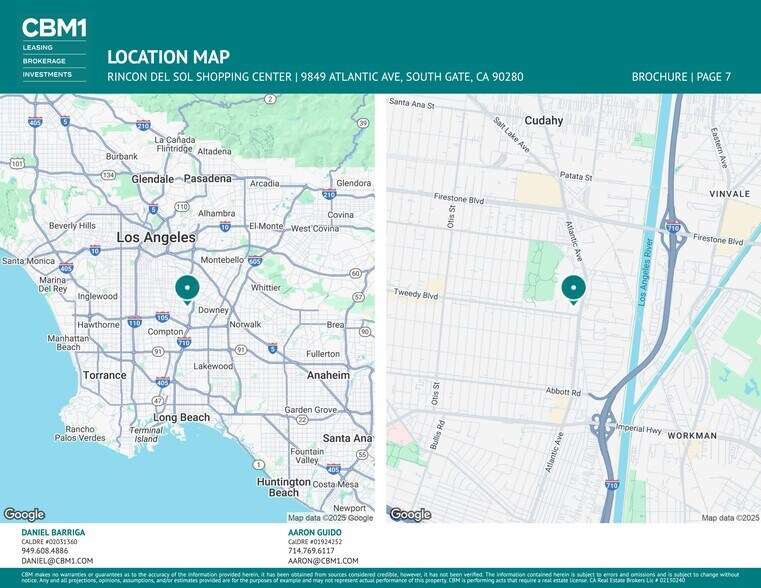Click the Route 1 shield near Huntington Beach
This screenshot has height=588, width=761.
coord(258,464)
